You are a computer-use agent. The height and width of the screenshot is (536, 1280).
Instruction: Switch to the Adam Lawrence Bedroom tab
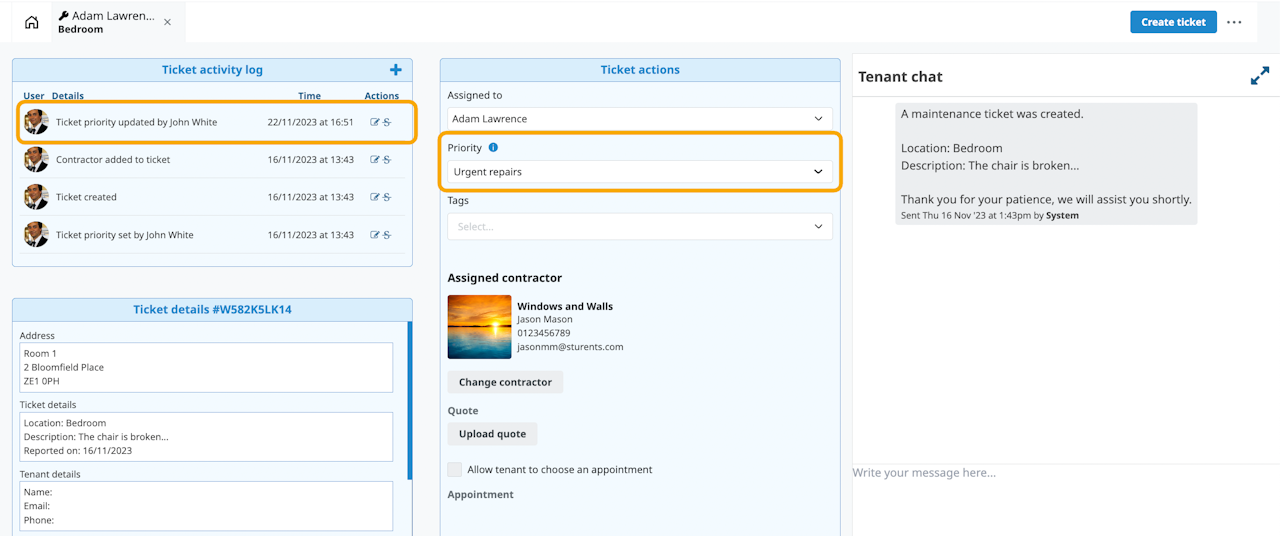pos(106,22)
